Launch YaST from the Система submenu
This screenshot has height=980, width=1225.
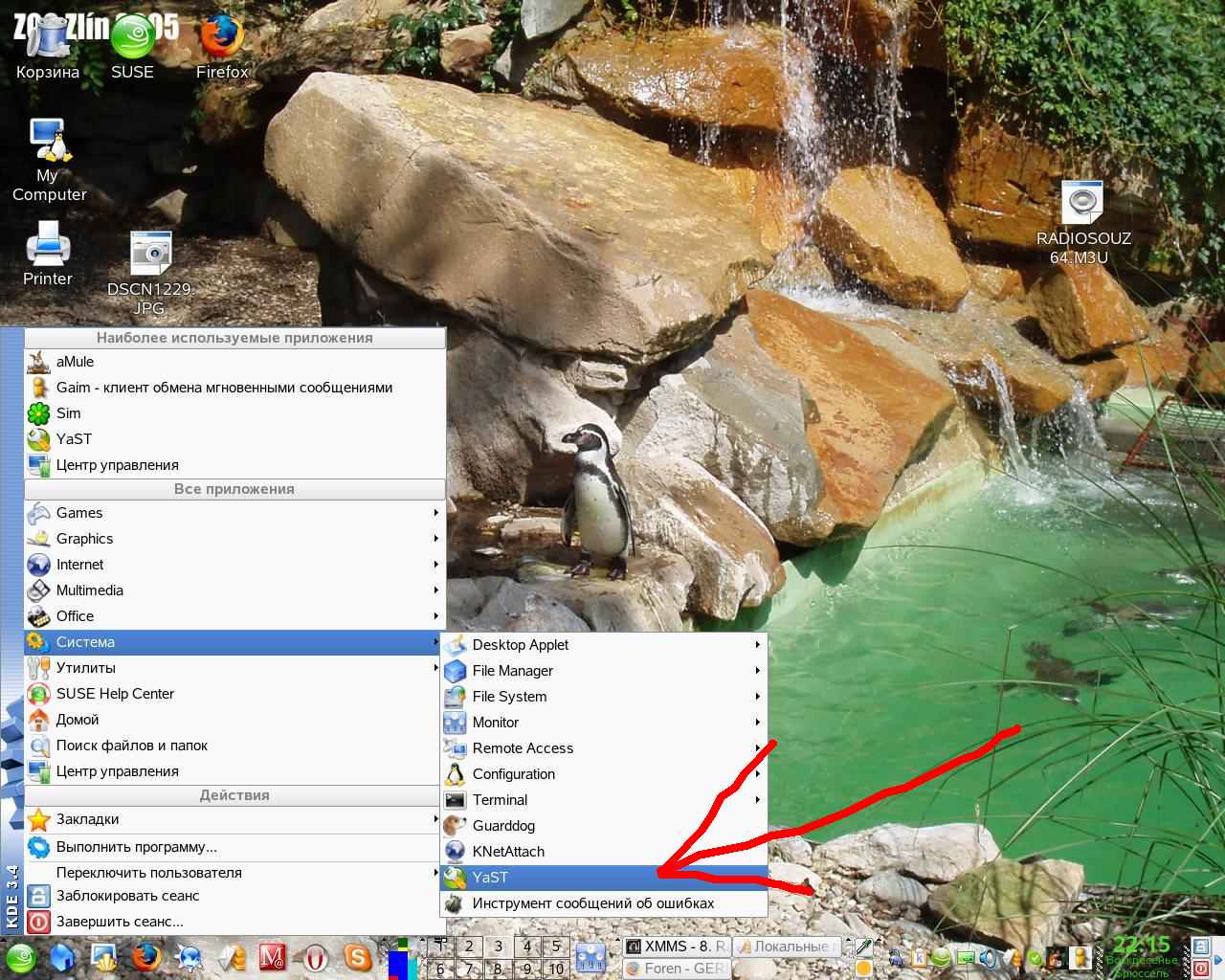(604, 878)
